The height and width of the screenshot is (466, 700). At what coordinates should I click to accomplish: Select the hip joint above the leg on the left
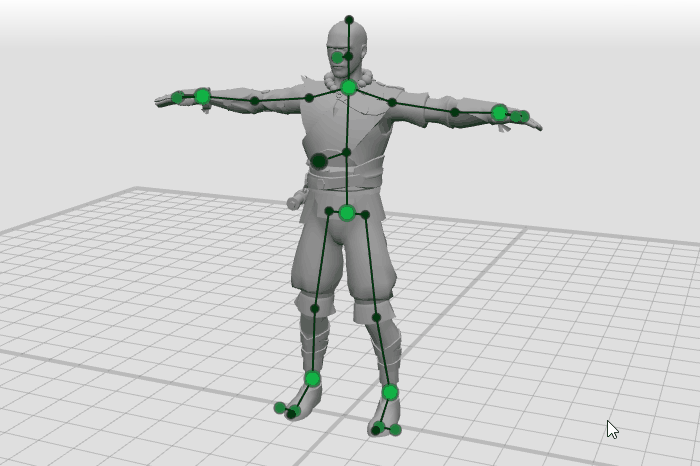(x=329, y=211)
